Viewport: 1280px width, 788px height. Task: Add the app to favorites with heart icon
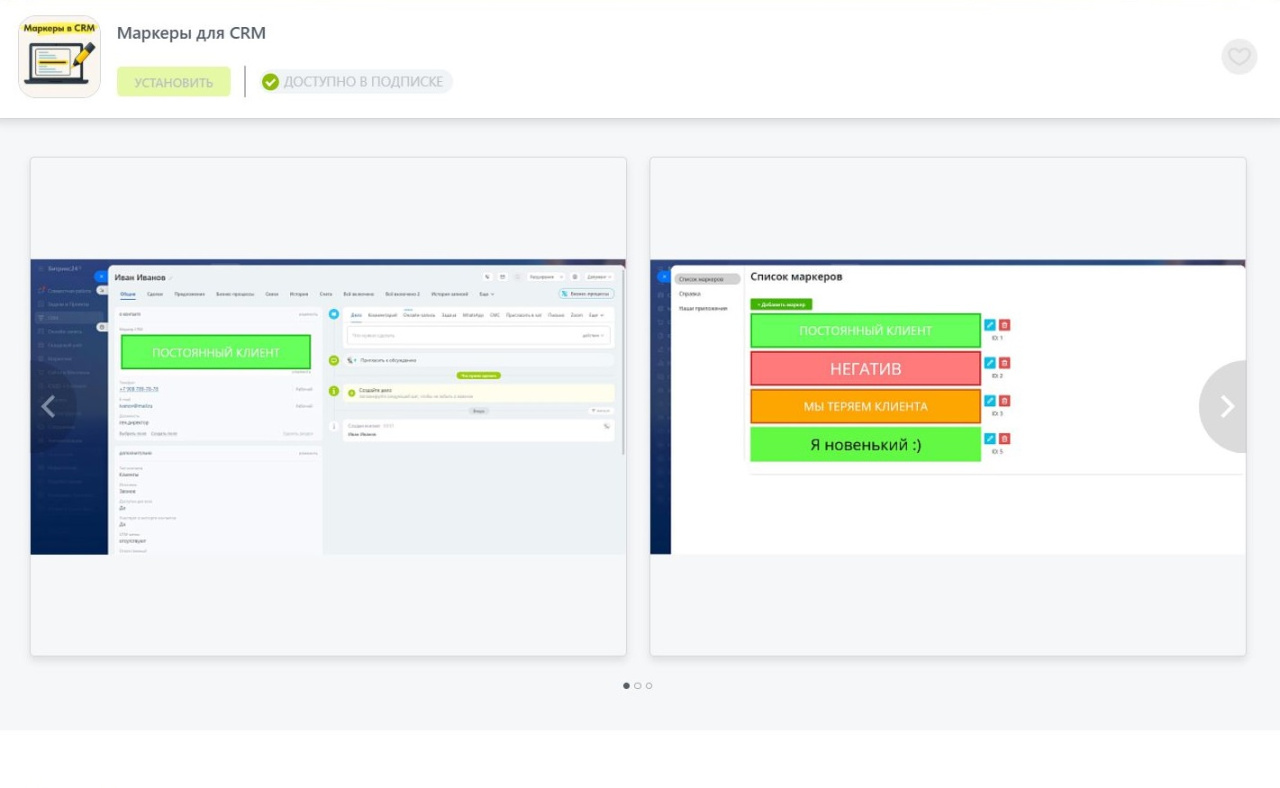pyautogui.click(x=1239, y=57)
